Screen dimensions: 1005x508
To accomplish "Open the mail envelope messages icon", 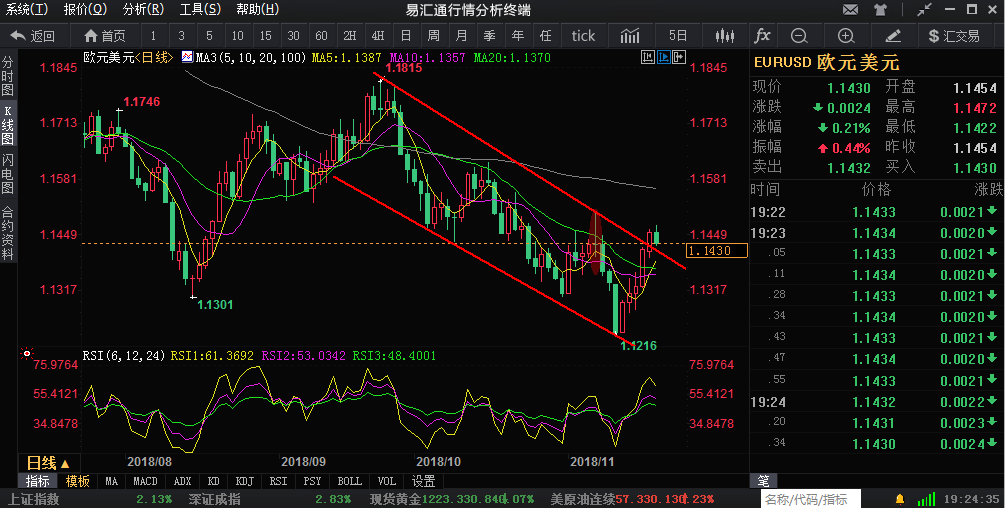I will [850, 10].
